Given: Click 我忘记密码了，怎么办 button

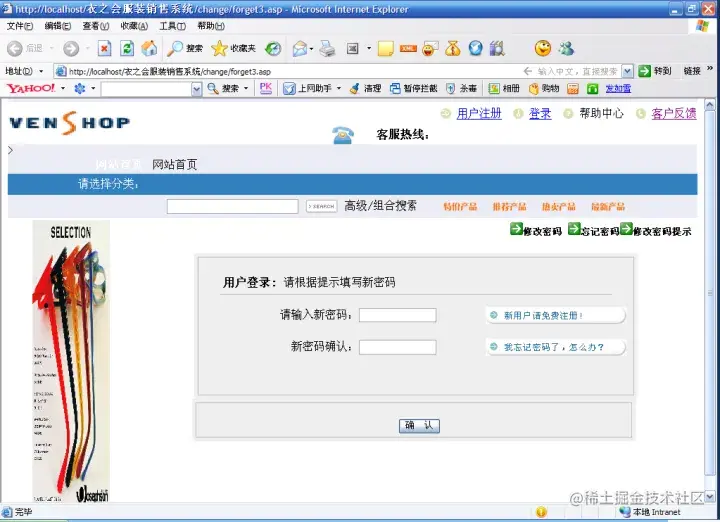Looking at the screenshot, I should [556, 347].
